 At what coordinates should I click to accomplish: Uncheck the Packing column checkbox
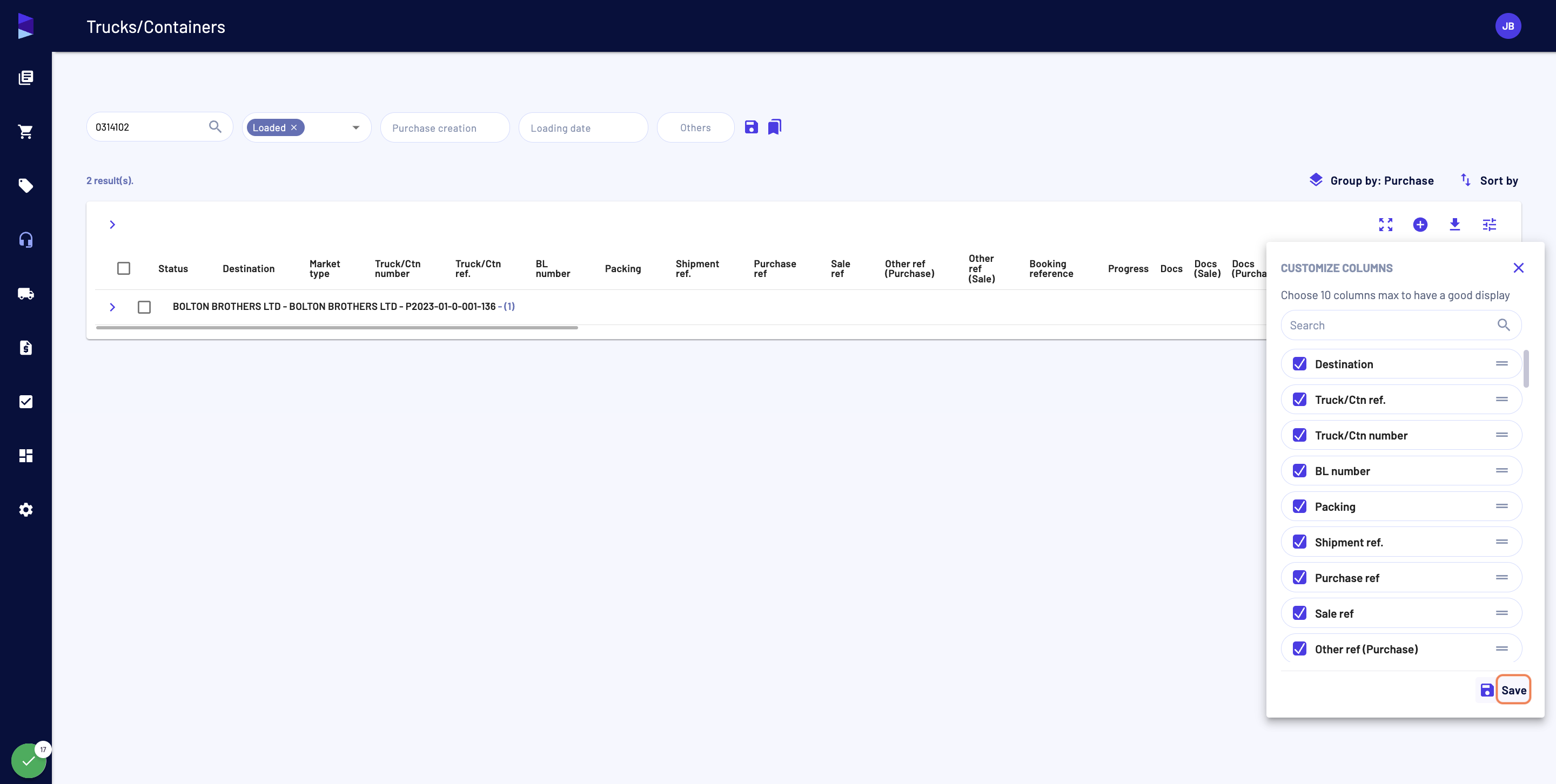coord(1299,506)
